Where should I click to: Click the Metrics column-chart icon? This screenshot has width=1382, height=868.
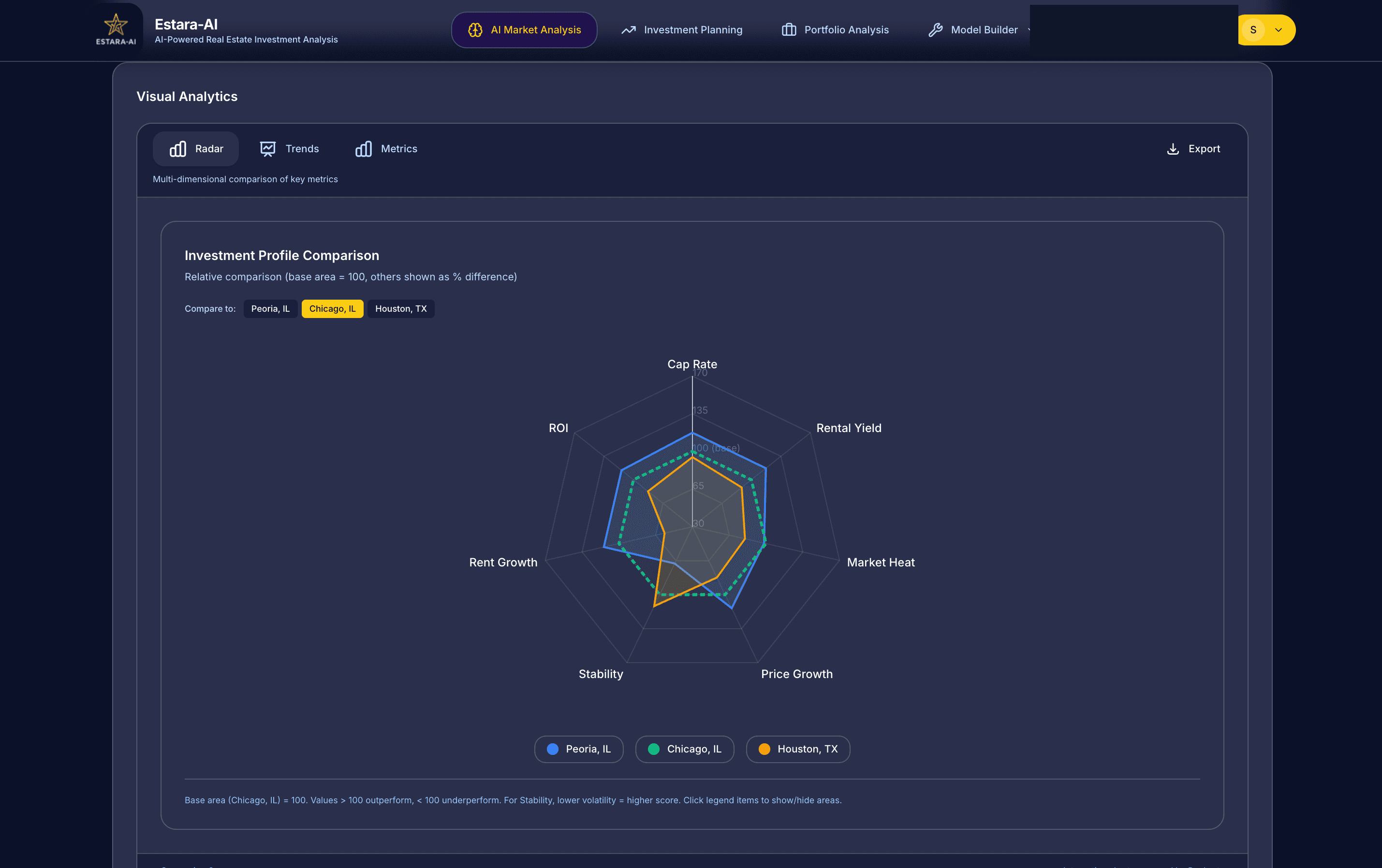click(x=363, y=148)
